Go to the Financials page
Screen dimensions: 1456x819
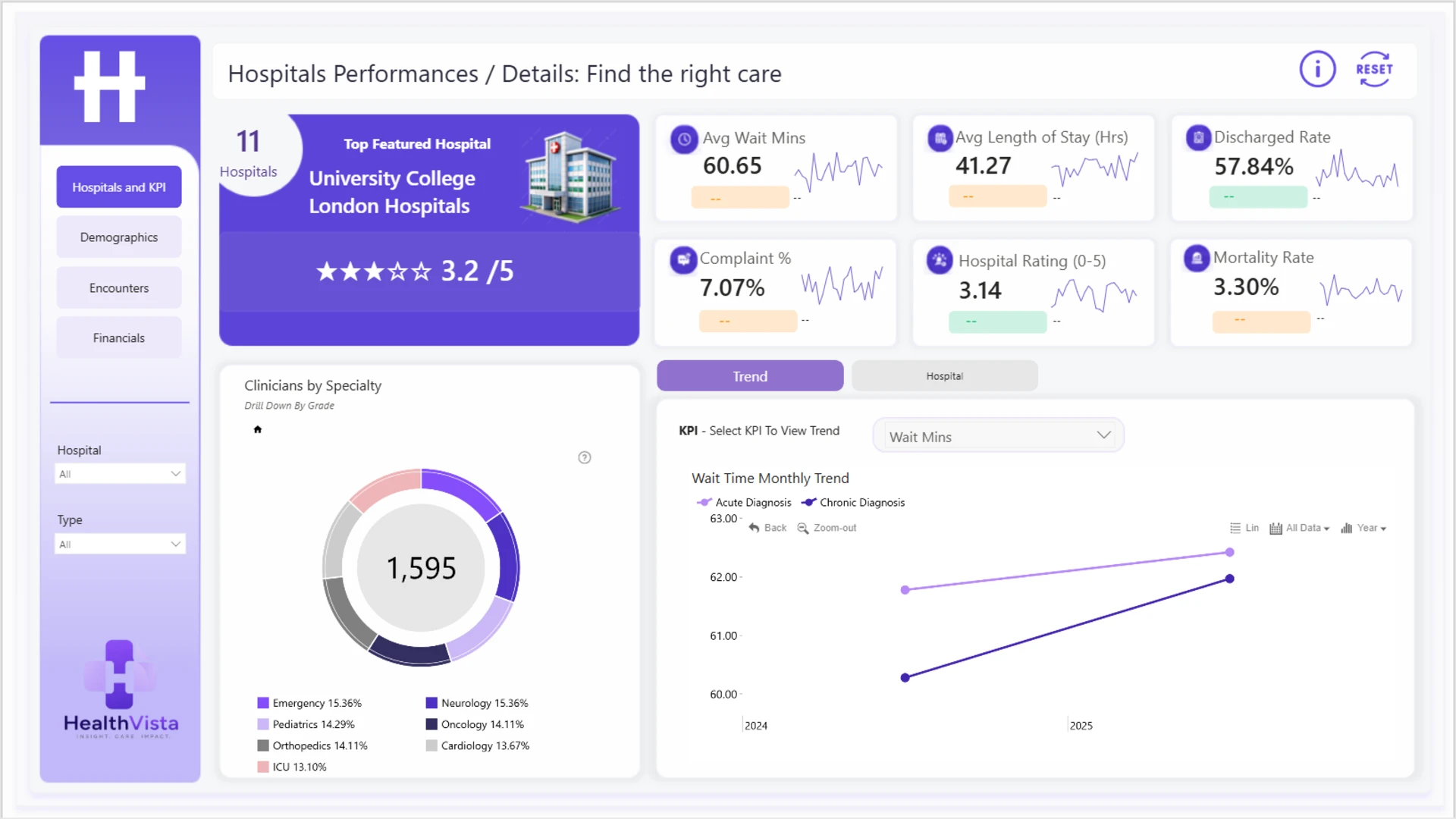(119, 338)
